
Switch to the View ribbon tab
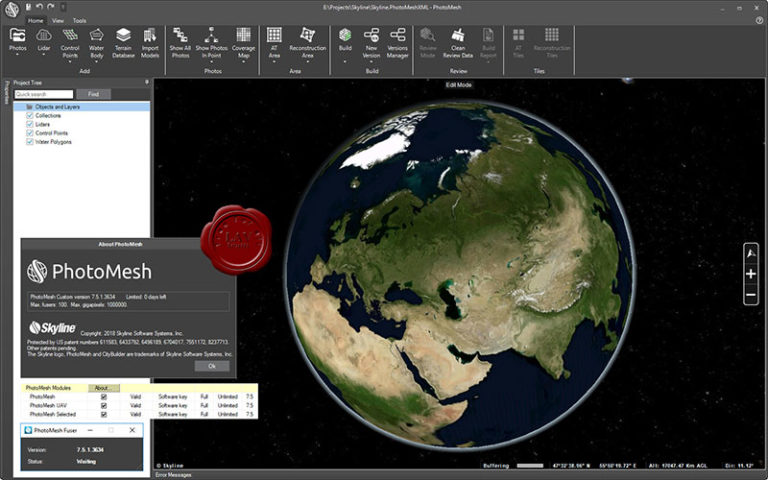58,20
